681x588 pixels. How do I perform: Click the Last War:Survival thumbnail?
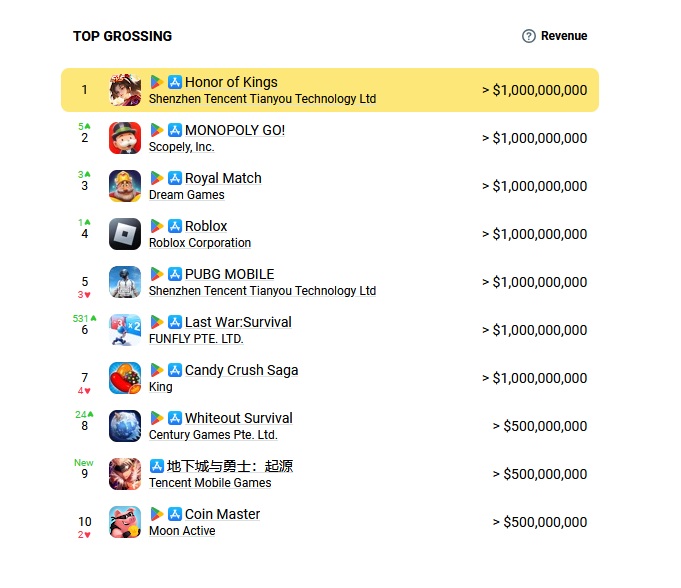coord(125,330)
